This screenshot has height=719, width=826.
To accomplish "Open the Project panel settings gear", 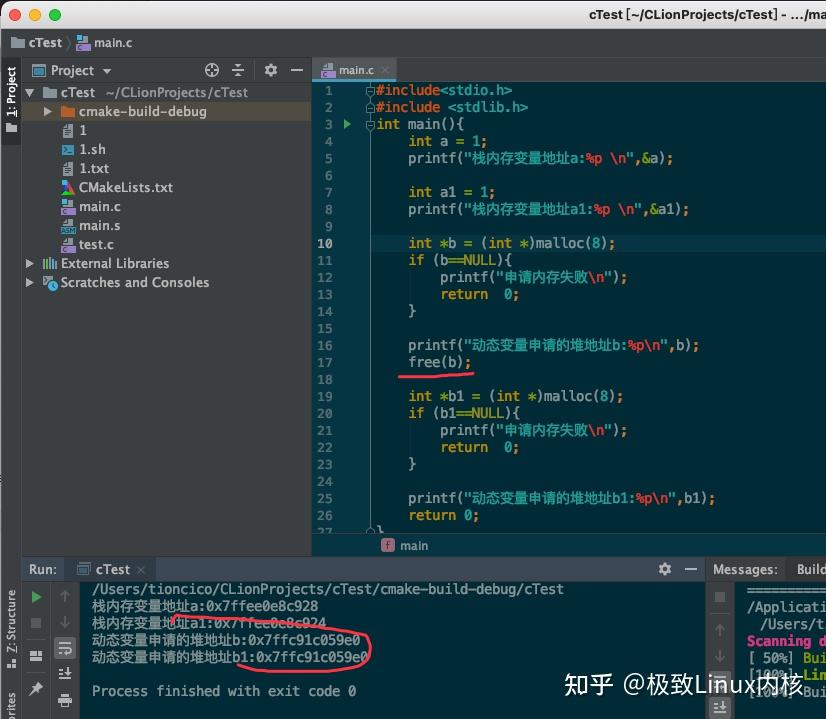I will pos(270,70).
